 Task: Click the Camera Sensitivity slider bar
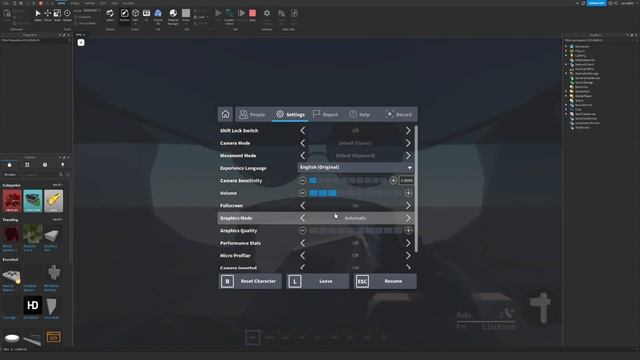tap(348, 180)
